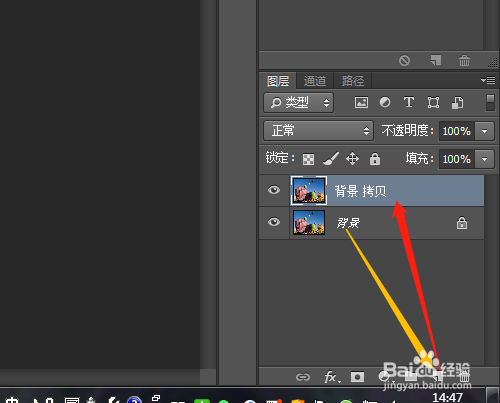Screen dimensions: 500x403
Task: Click the lock icon on 背景 layer
Action: [462, 223]
